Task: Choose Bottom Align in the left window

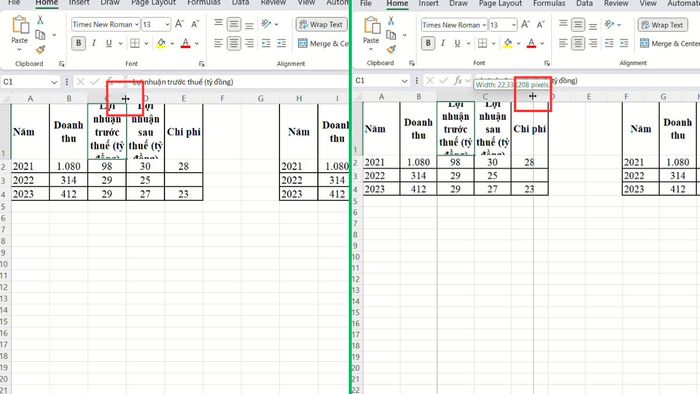Action: tap(250, 24)
